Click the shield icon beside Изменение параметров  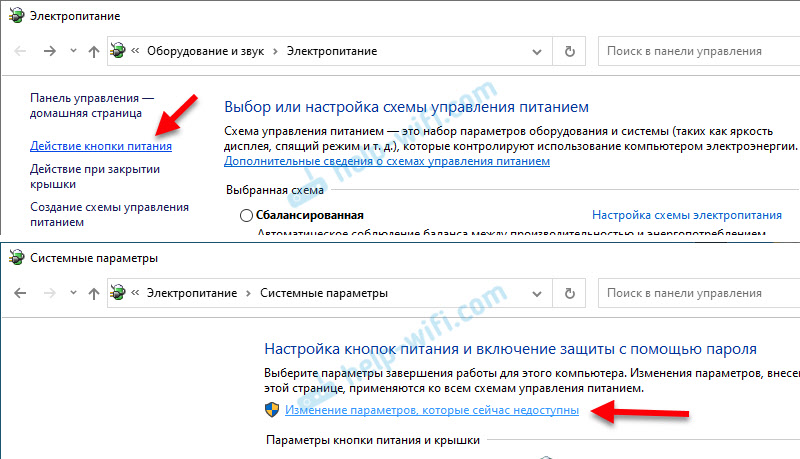[271, 410]
